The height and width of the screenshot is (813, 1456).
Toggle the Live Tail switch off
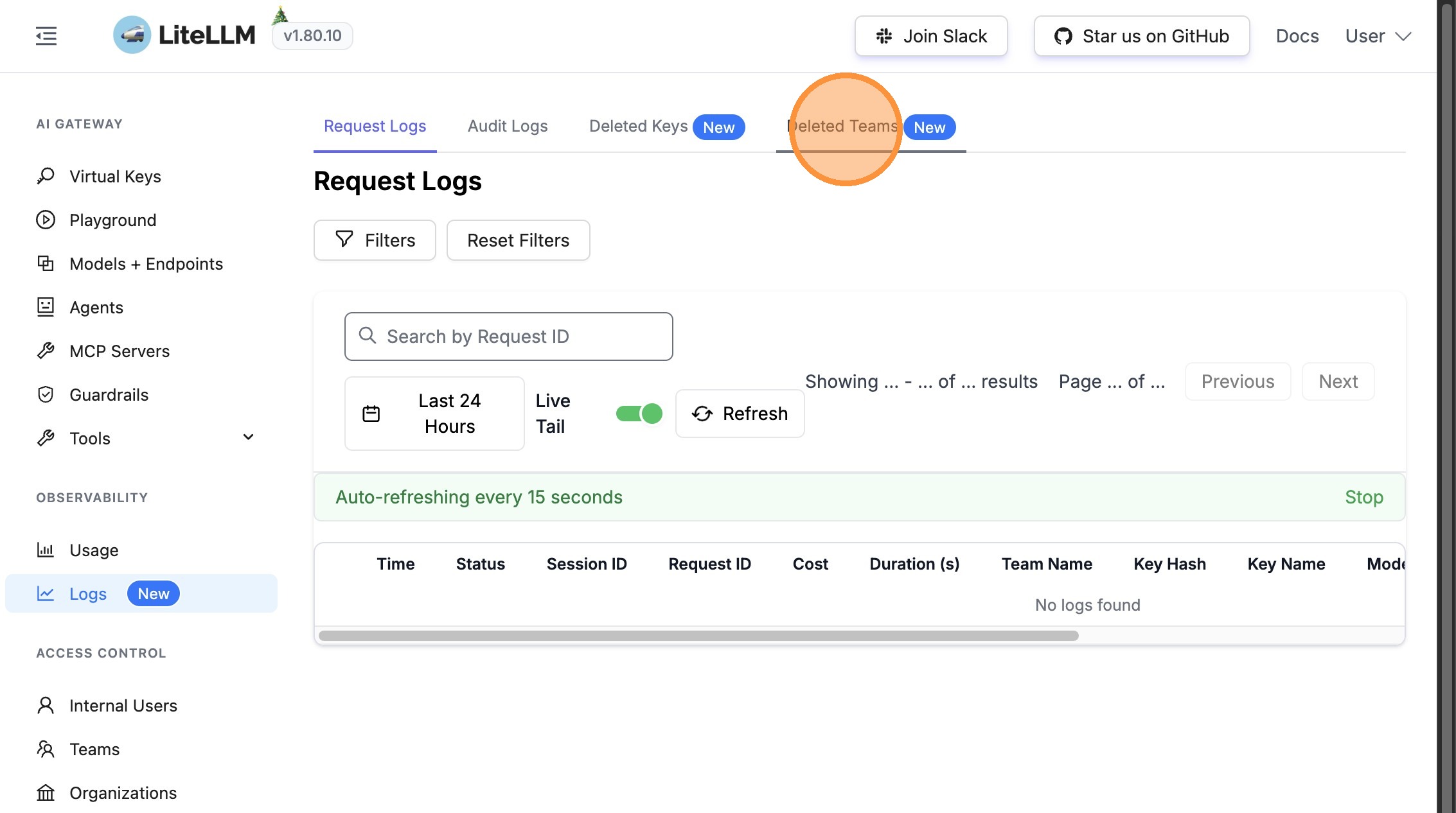click(x=639, y=414)
